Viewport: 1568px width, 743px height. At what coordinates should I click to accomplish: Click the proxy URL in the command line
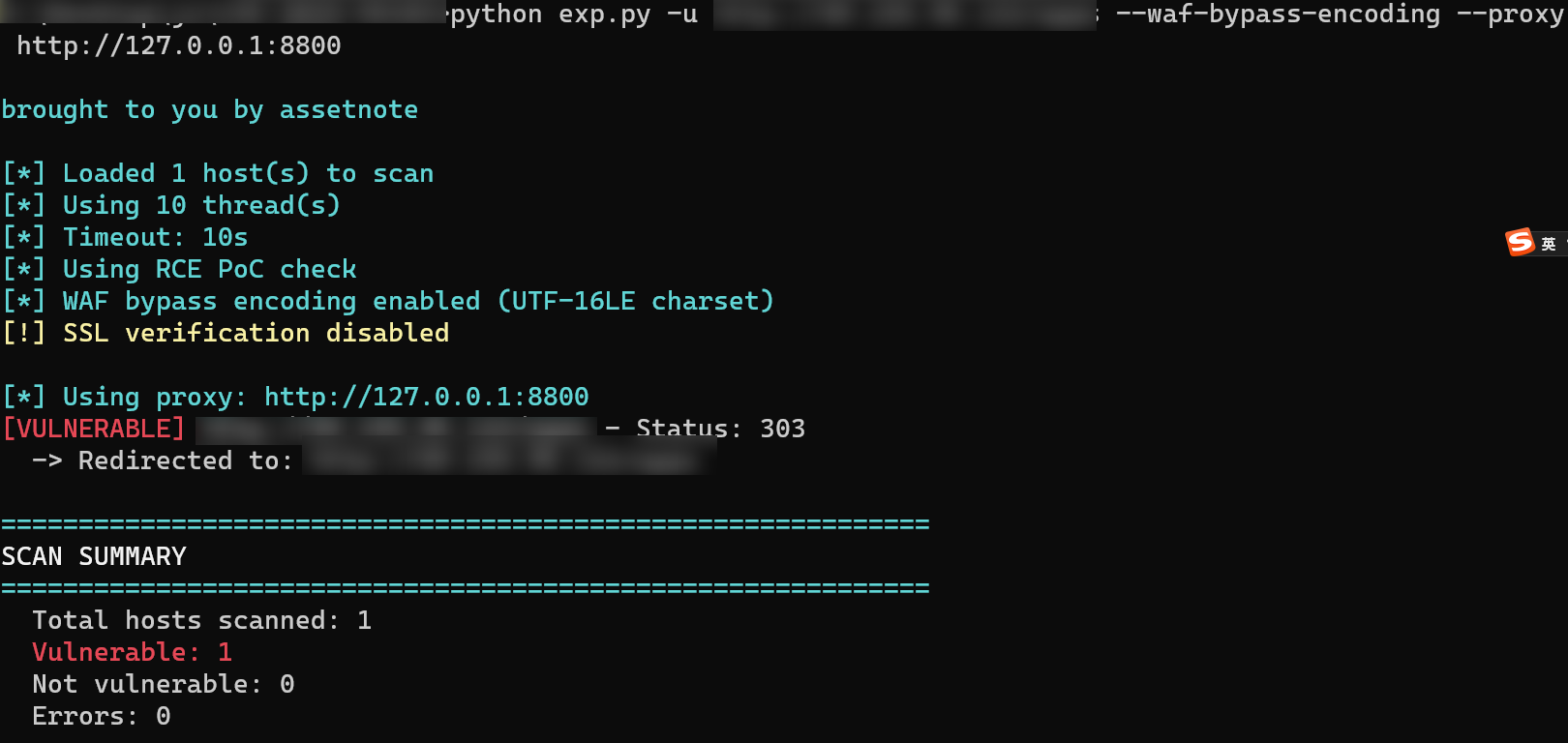[179, 45]
